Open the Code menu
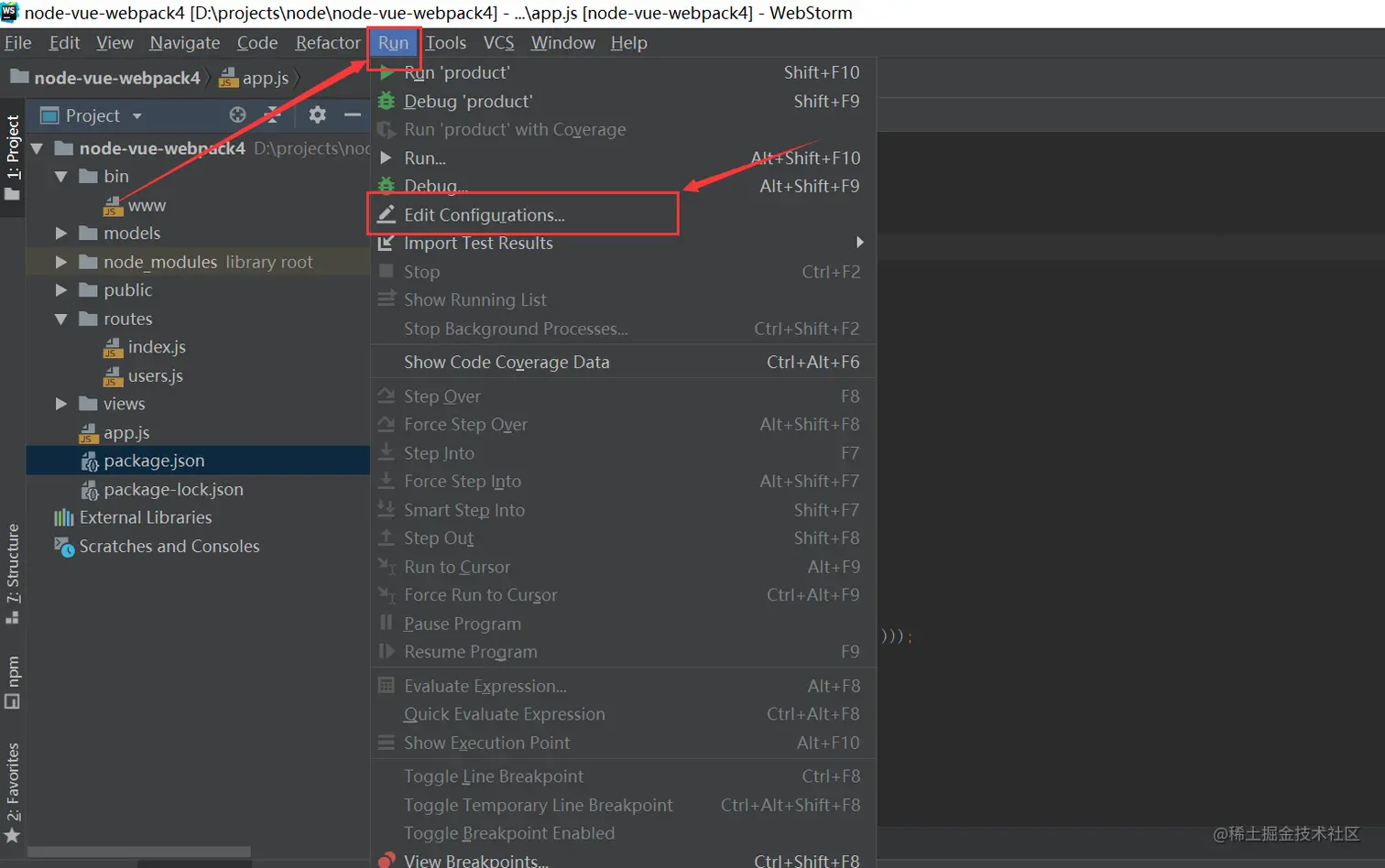This screenshot has width=1385, height=868. (257, 43)
